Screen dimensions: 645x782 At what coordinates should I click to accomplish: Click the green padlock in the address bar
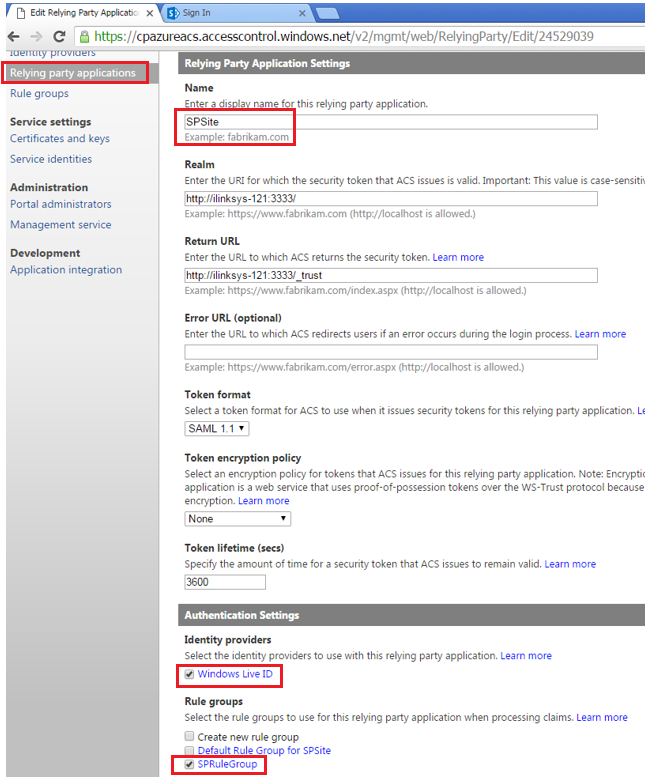[85, 36]
